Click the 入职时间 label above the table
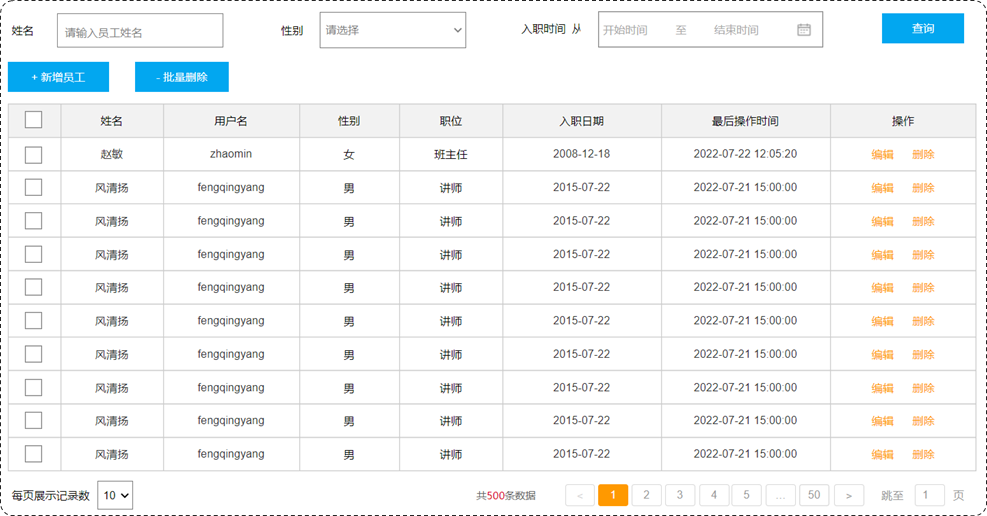This screenshot has height=516, width=987. 543,29
